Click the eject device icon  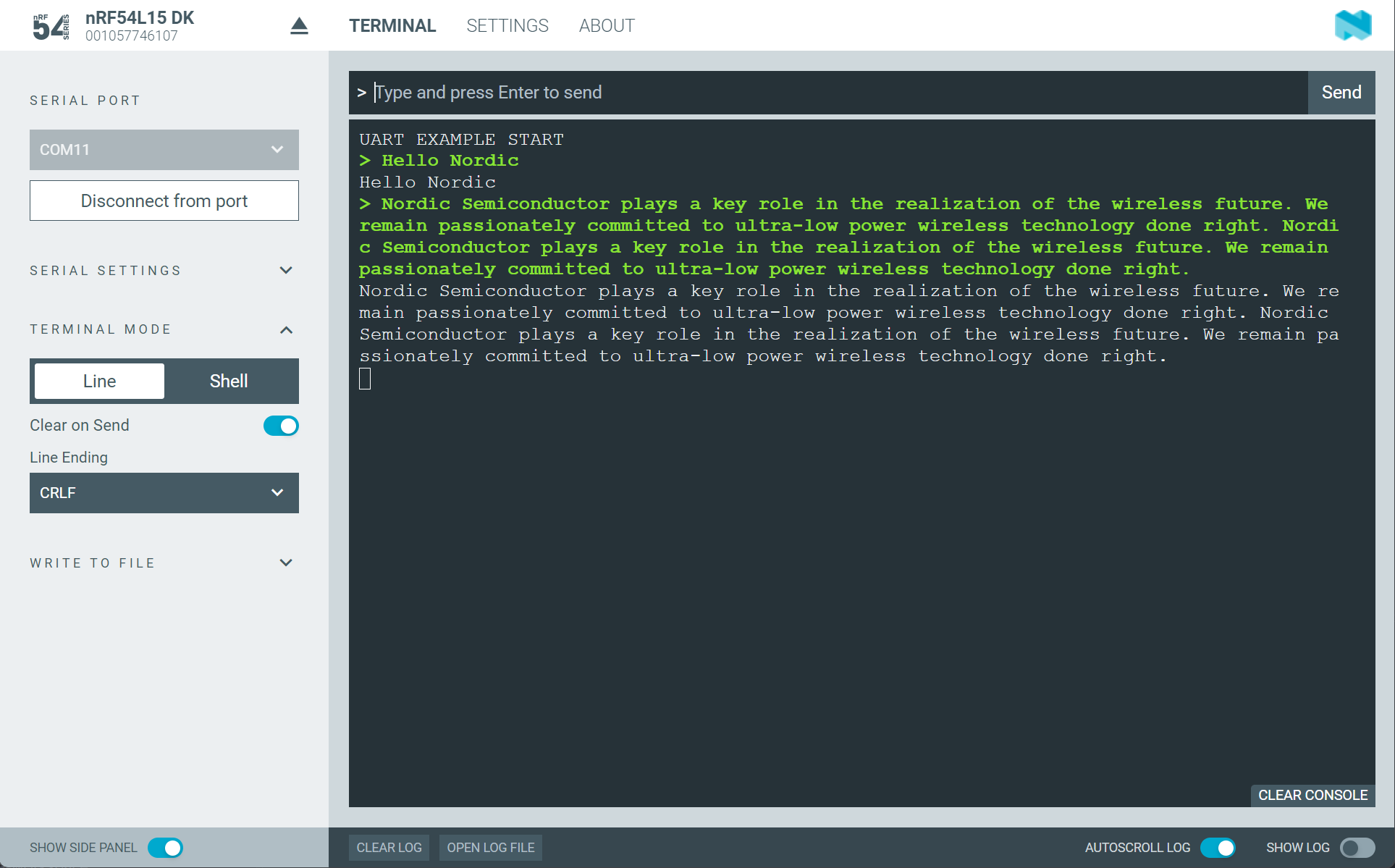coord(299,26)
